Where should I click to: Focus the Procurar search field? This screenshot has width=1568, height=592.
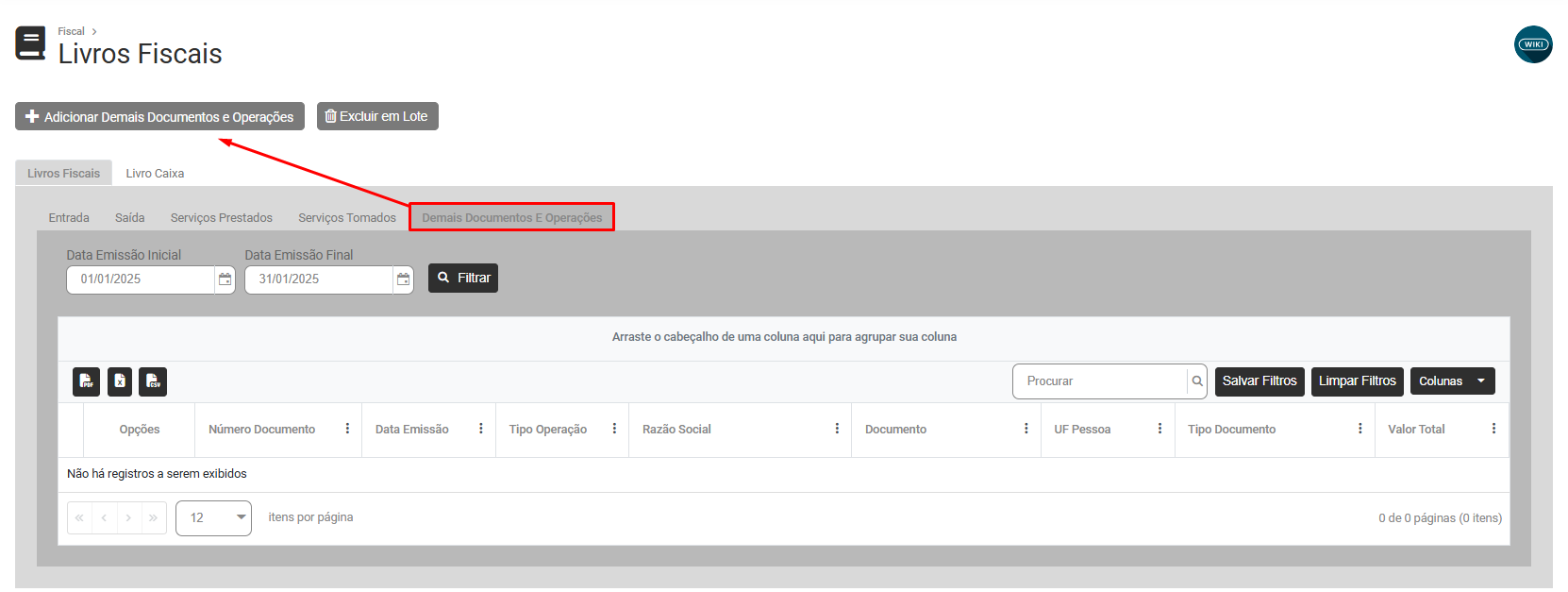[x=1099, y=381]
